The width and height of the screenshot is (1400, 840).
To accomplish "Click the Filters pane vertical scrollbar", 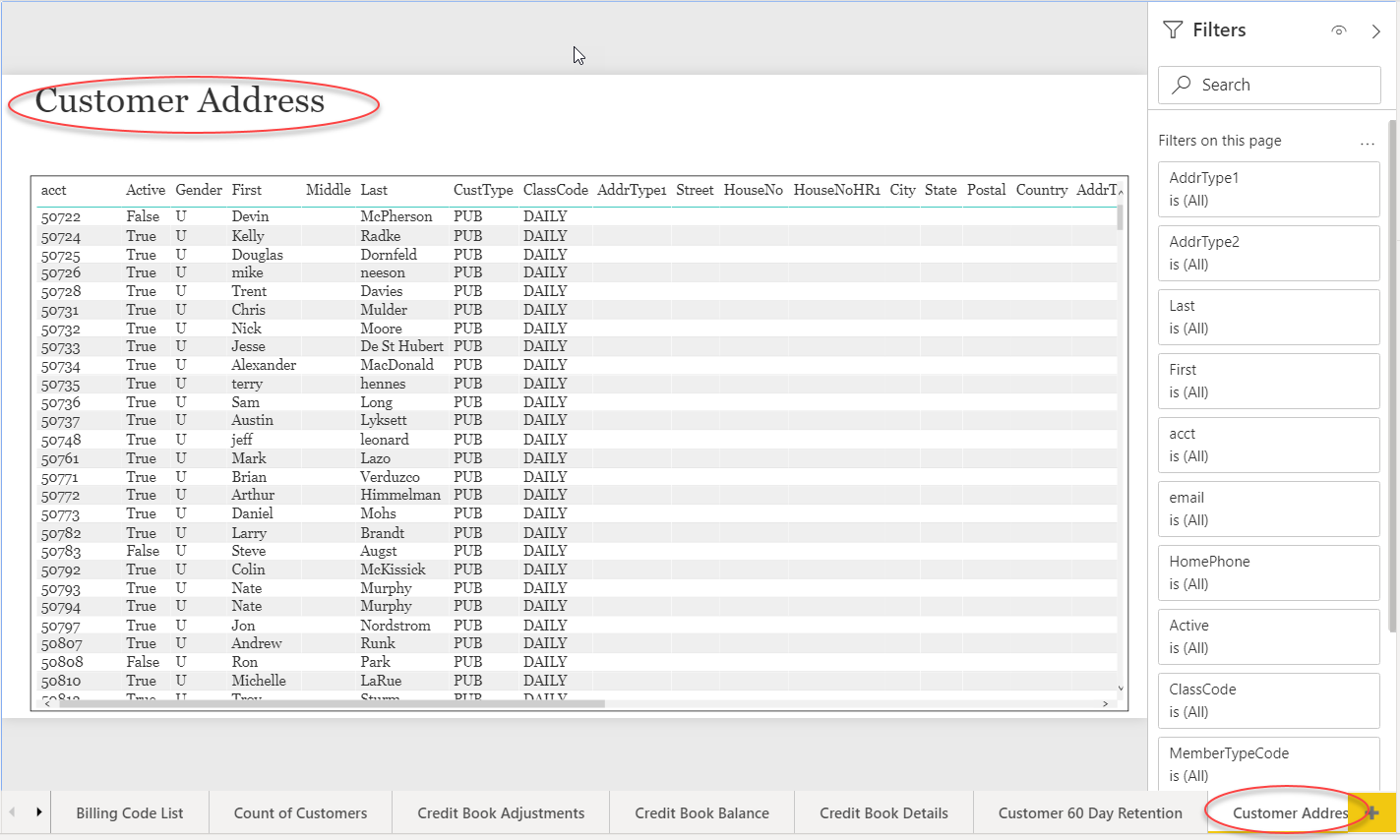I will (1392, 376).
